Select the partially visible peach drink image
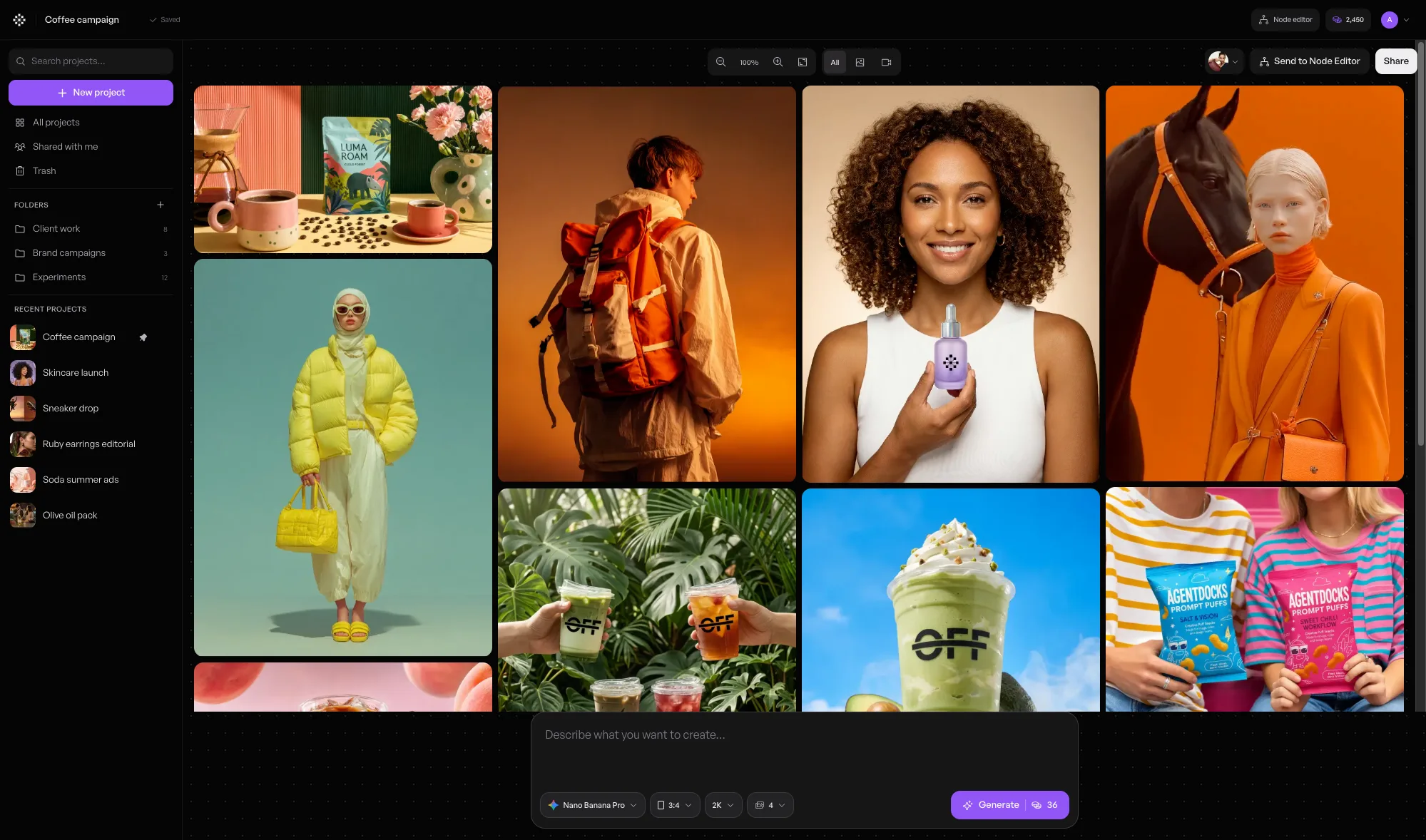Image resolution: width=1426 pixels, height=840 pixels. coord(343,687)
